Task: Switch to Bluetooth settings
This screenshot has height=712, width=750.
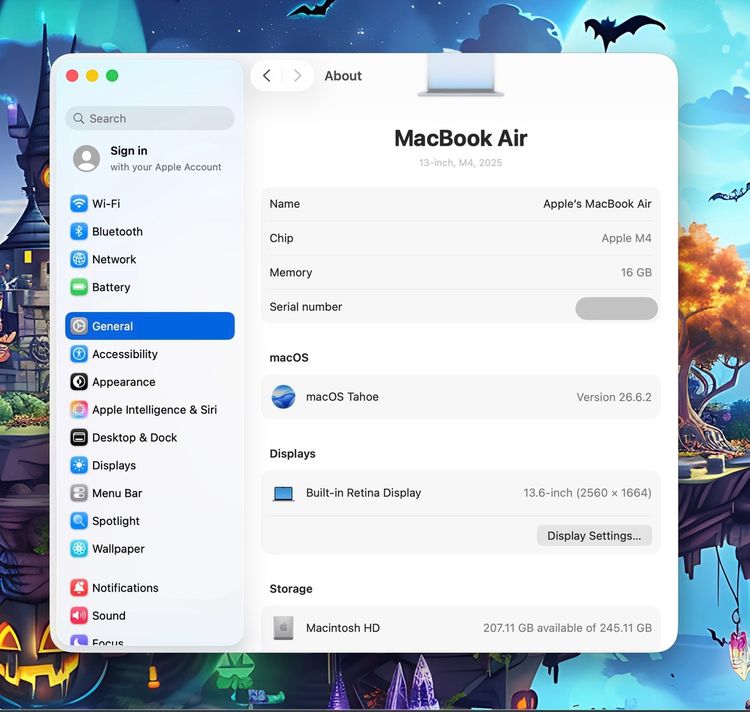Action: coord(150,231)
